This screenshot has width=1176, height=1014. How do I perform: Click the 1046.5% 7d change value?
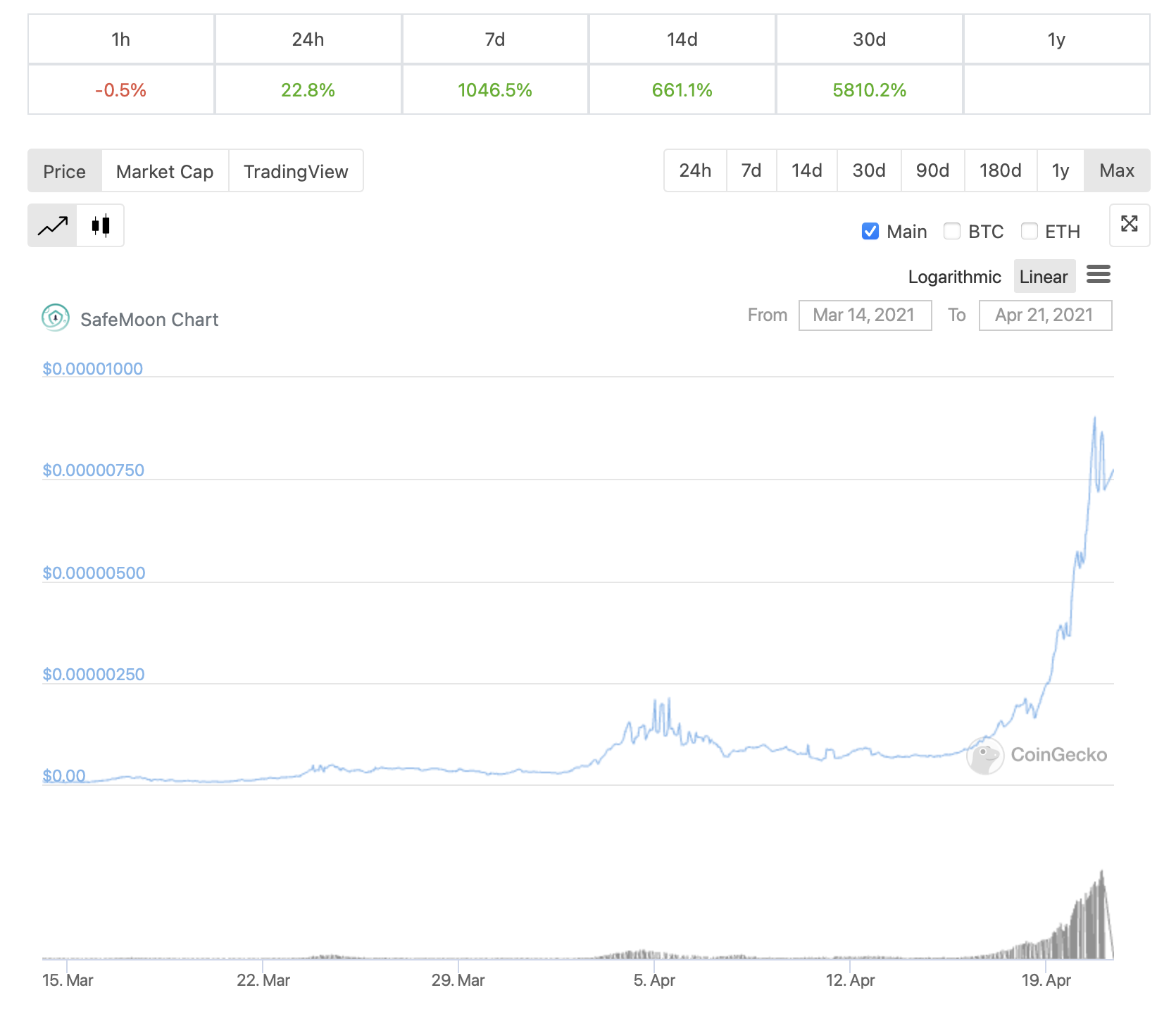click(495, 90)
